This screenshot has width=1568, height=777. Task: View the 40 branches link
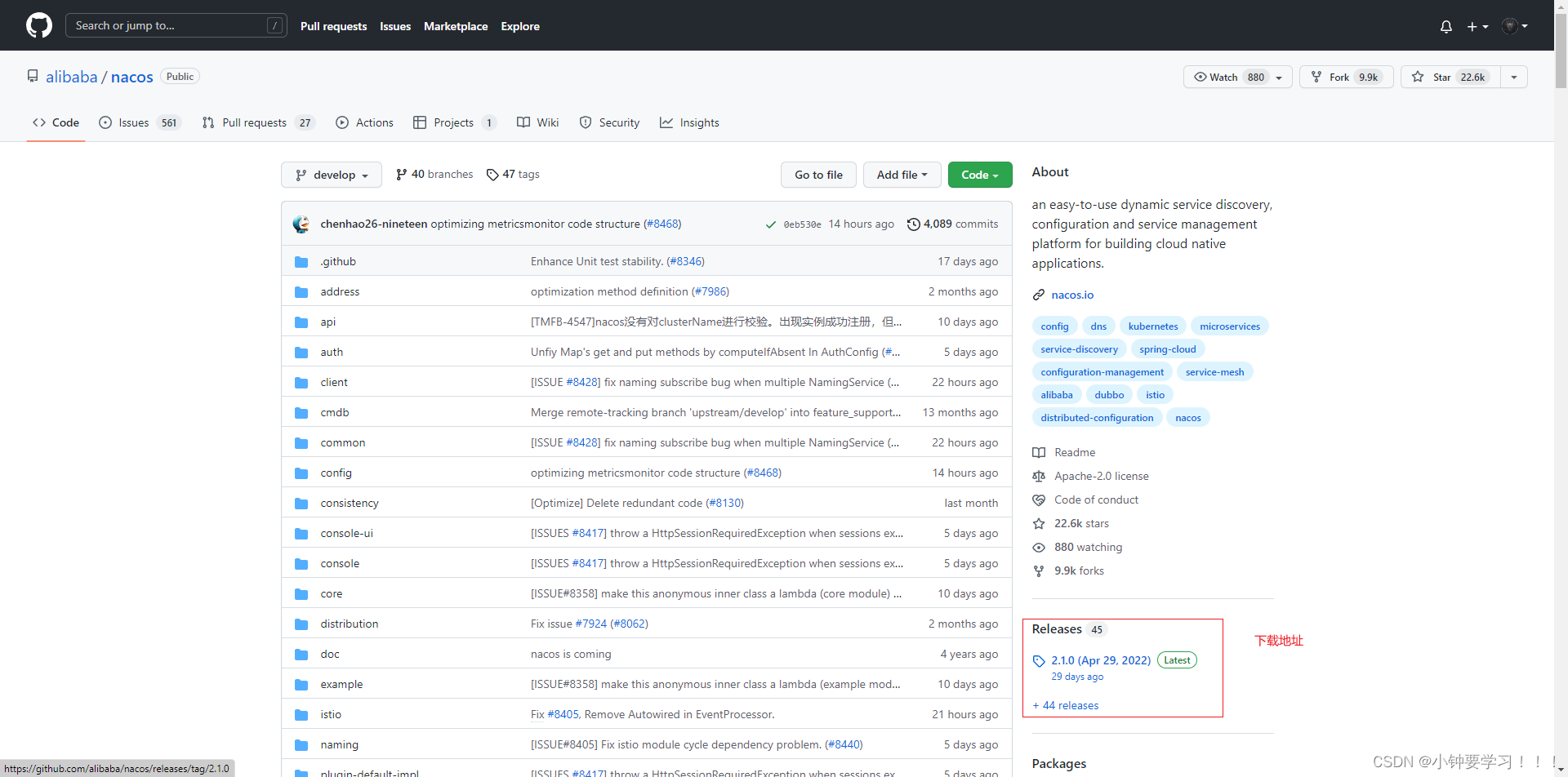434,174
